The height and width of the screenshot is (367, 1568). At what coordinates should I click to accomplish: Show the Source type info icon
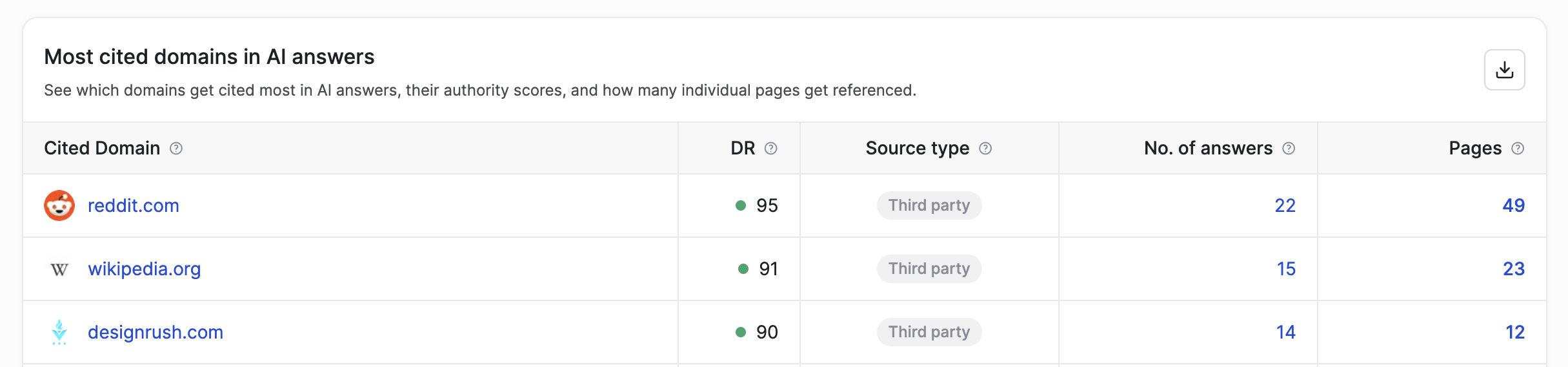(985, 149)
